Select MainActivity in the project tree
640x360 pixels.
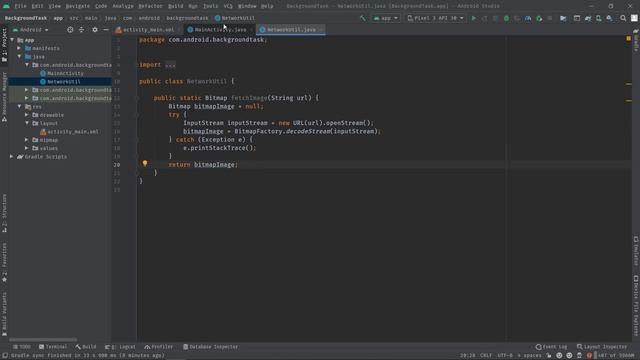[65, 73]
